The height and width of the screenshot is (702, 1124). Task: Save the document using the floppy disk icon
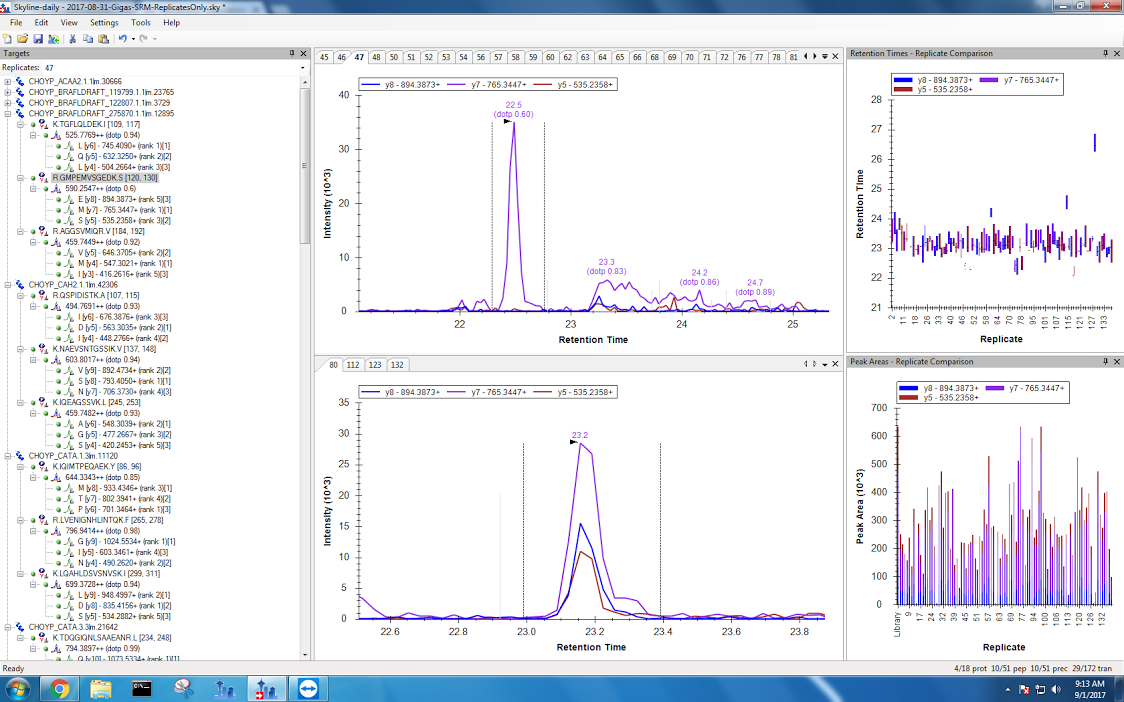[x=38, y=38]
